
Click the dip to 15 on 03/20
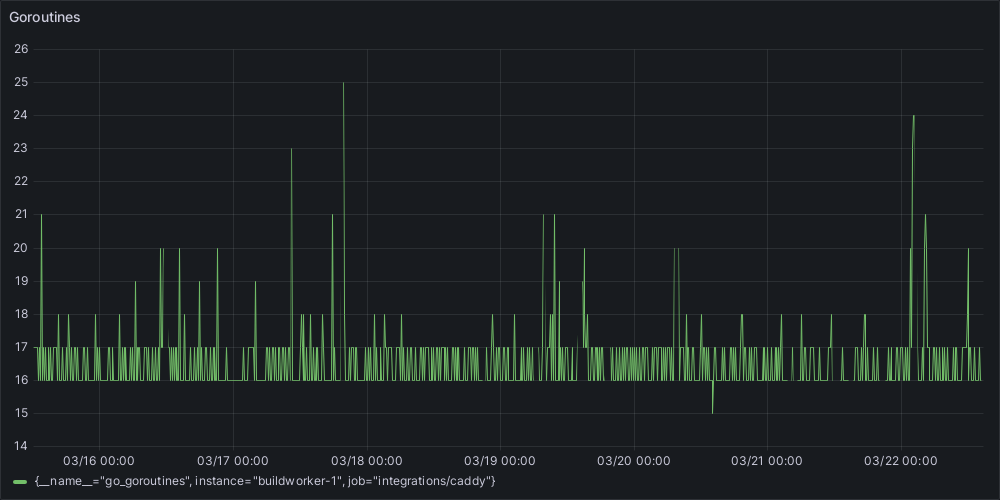click(712, 412)
